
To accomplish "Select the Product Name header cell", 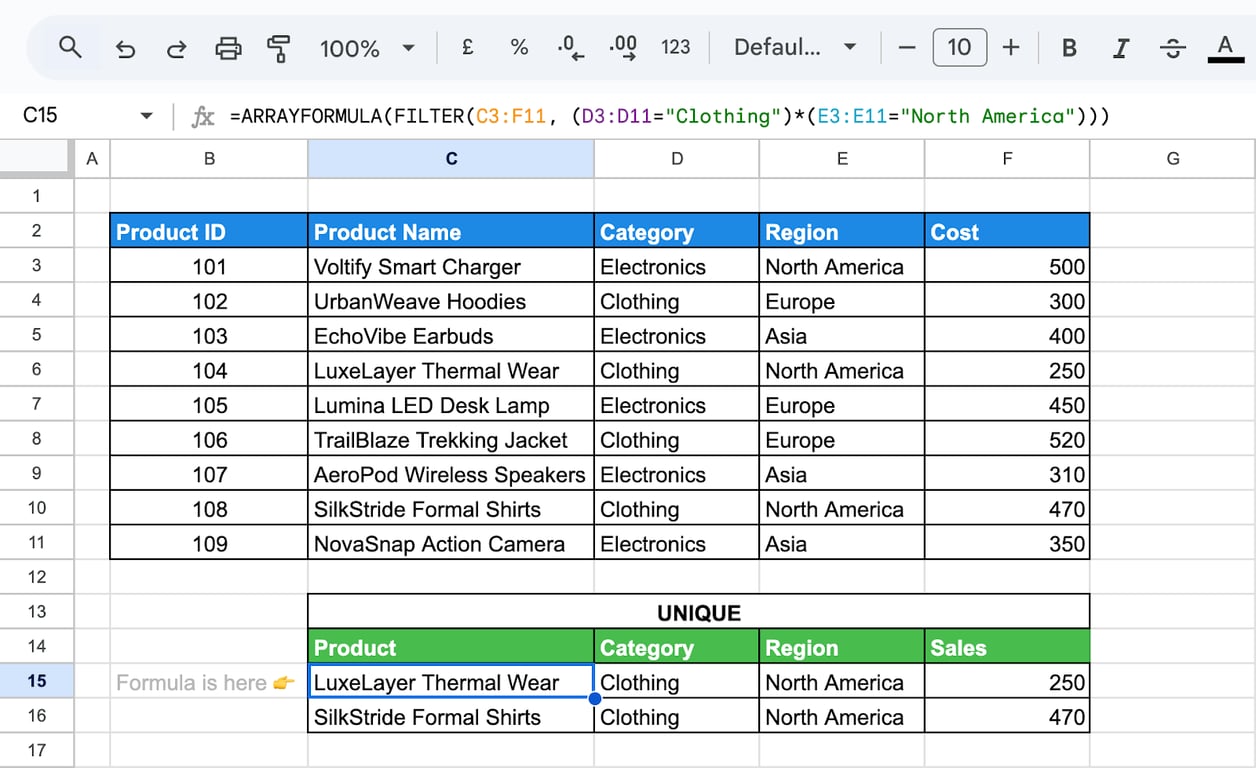I will click(451, 231).
